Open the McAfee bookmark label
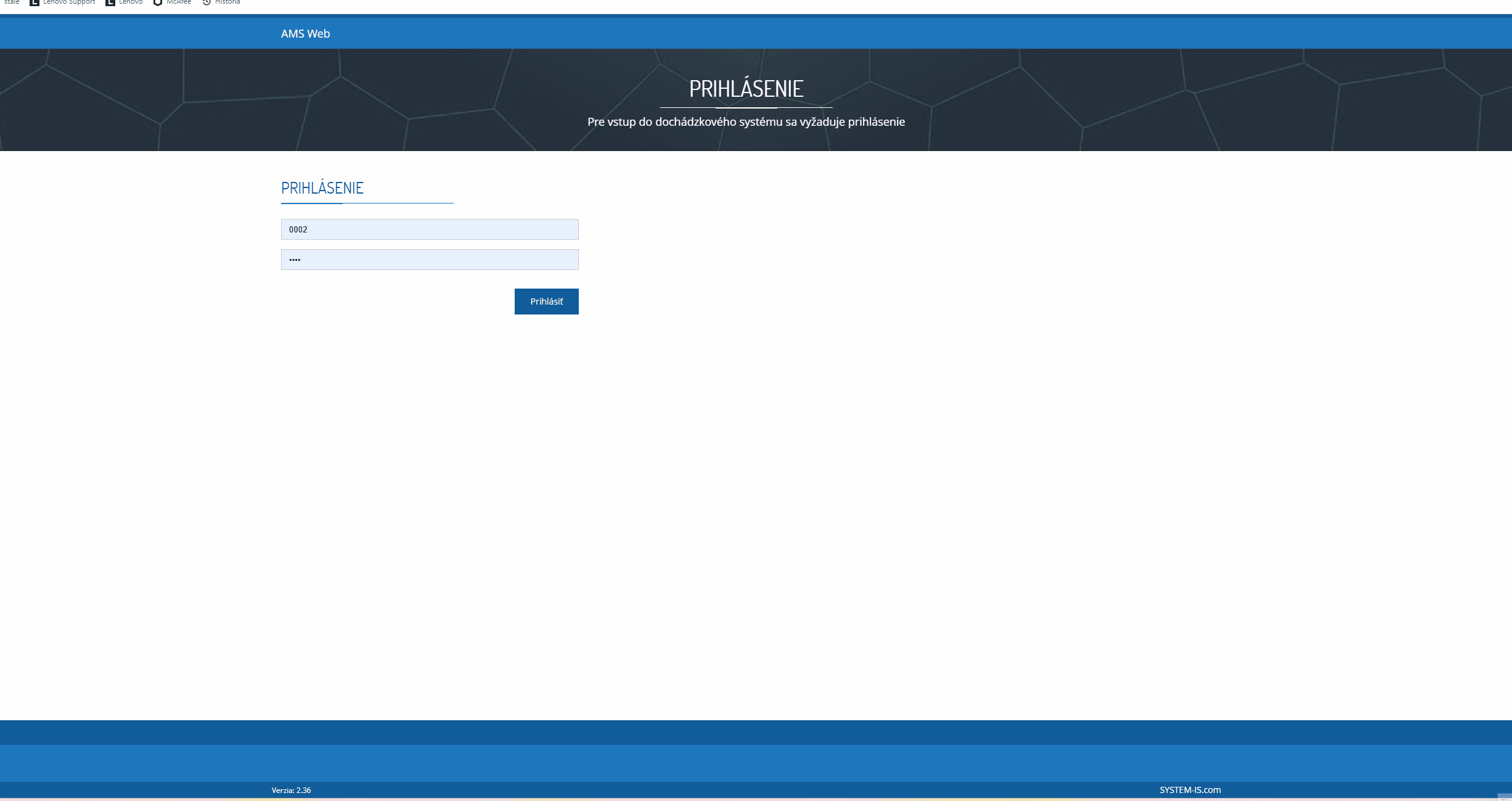This screenshot has height=801, width=1512. tap(179, 2)
